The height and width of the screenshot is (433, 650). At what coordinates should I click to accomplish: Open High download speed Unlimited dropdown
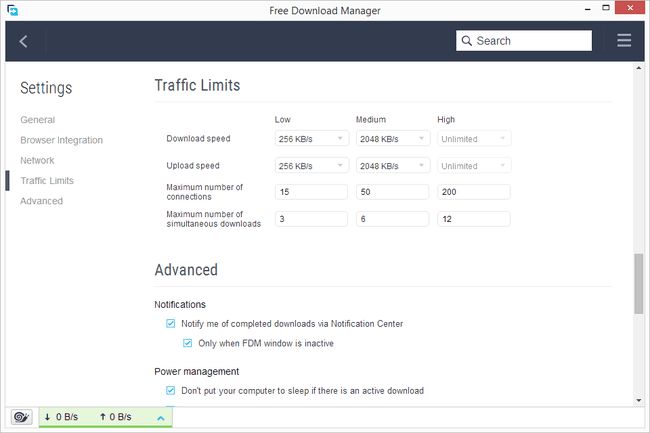(474, 138)
